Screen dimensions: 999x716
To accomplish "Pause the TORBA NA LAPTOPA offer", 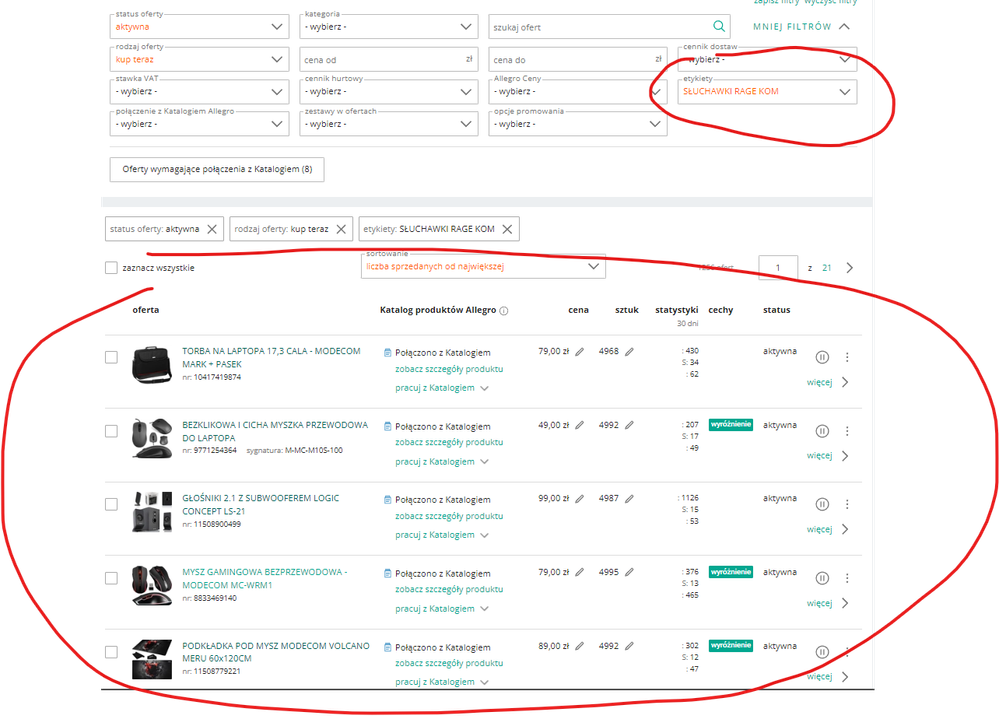I will pos(822,357).
